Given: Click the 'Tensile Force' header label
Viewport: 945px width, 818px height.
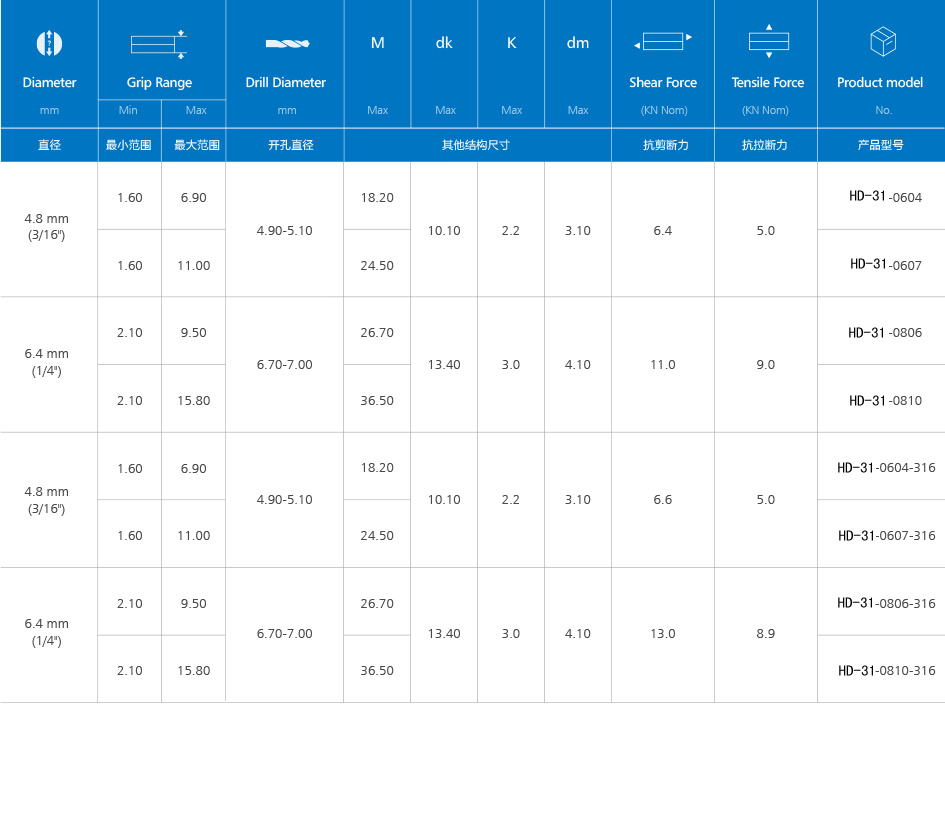Looking at the screenshot, I should 768,83.
